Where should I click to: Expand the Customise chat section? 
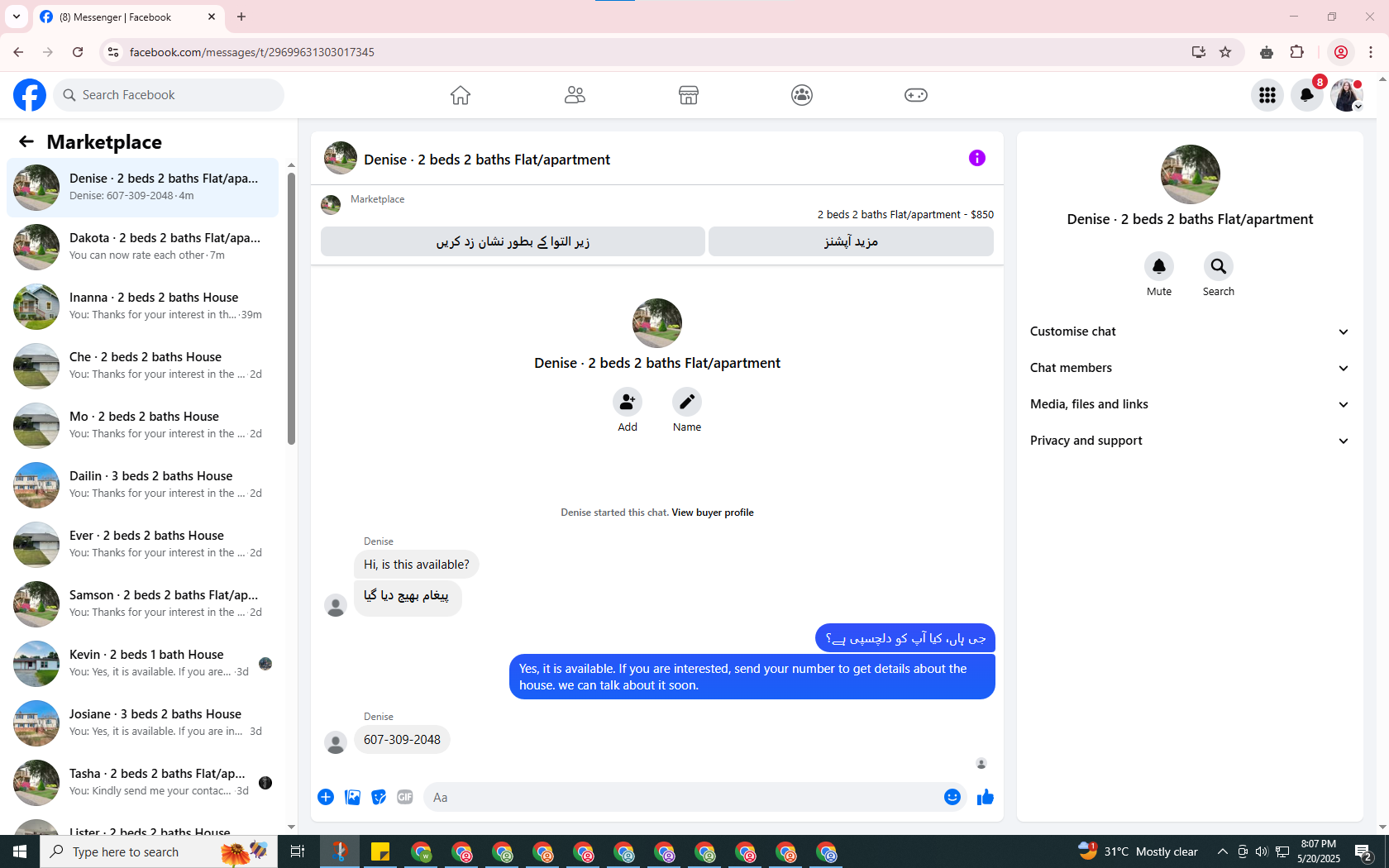point(1190,331)
